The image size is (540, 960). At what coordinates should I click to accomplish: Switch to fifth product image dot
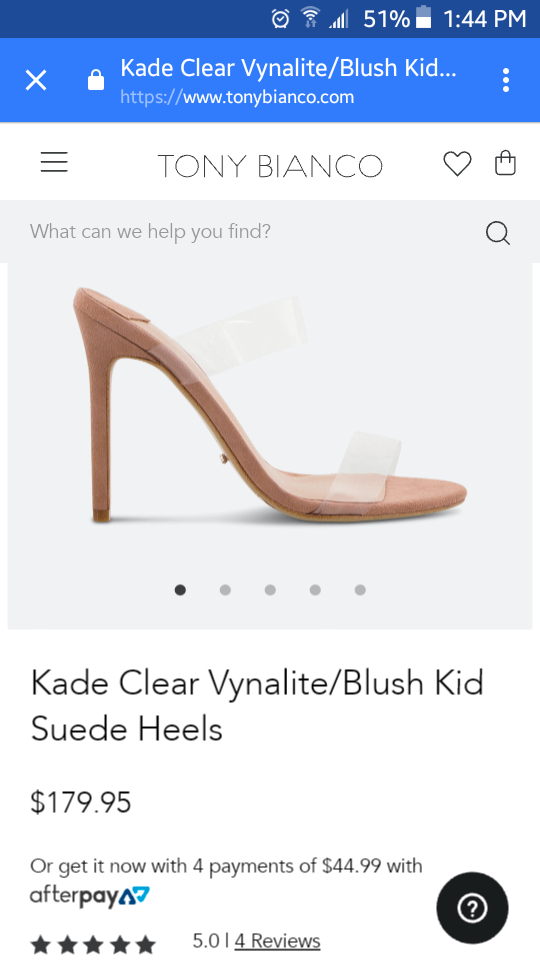point(360,590)
